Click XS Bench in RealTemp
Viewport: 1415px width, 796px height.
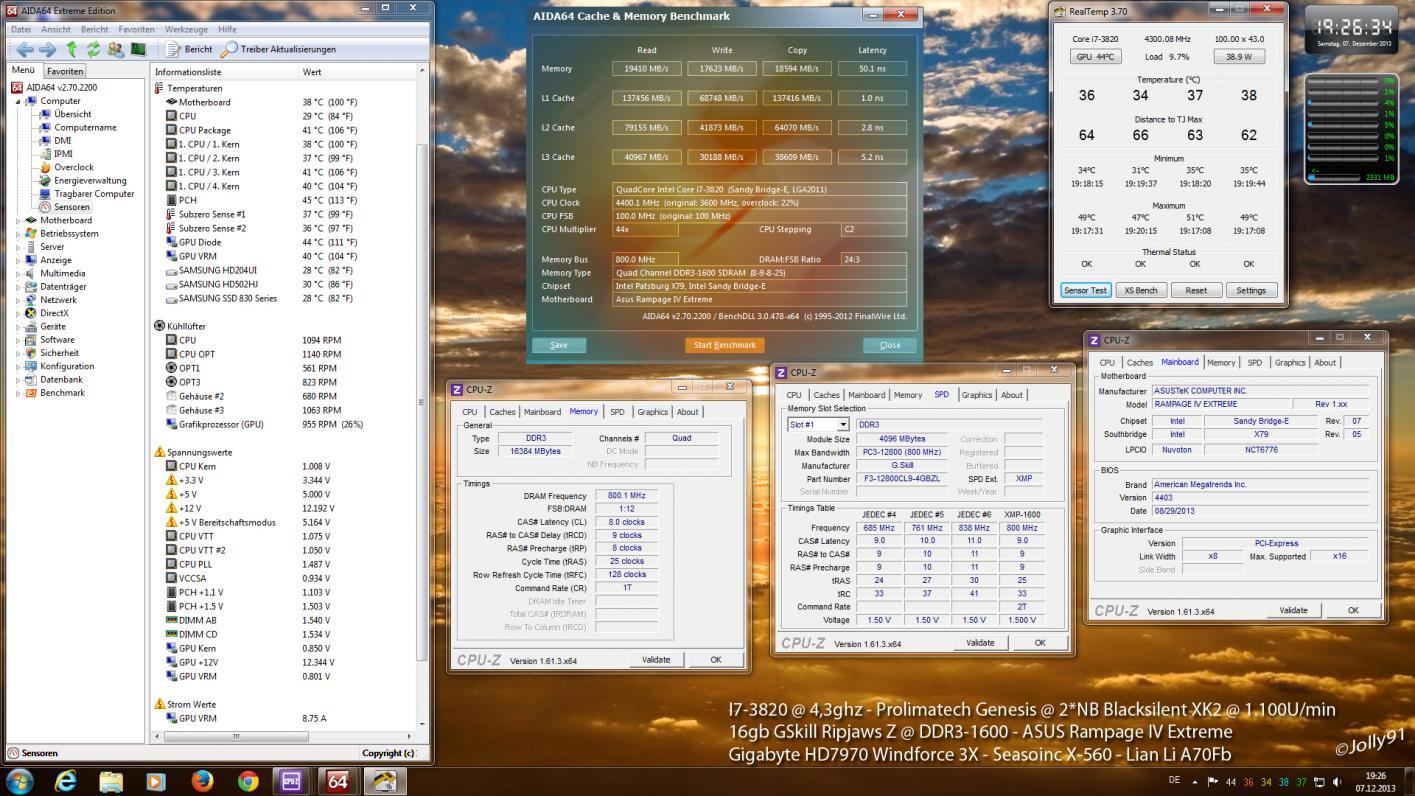[x=1140, y=290]
